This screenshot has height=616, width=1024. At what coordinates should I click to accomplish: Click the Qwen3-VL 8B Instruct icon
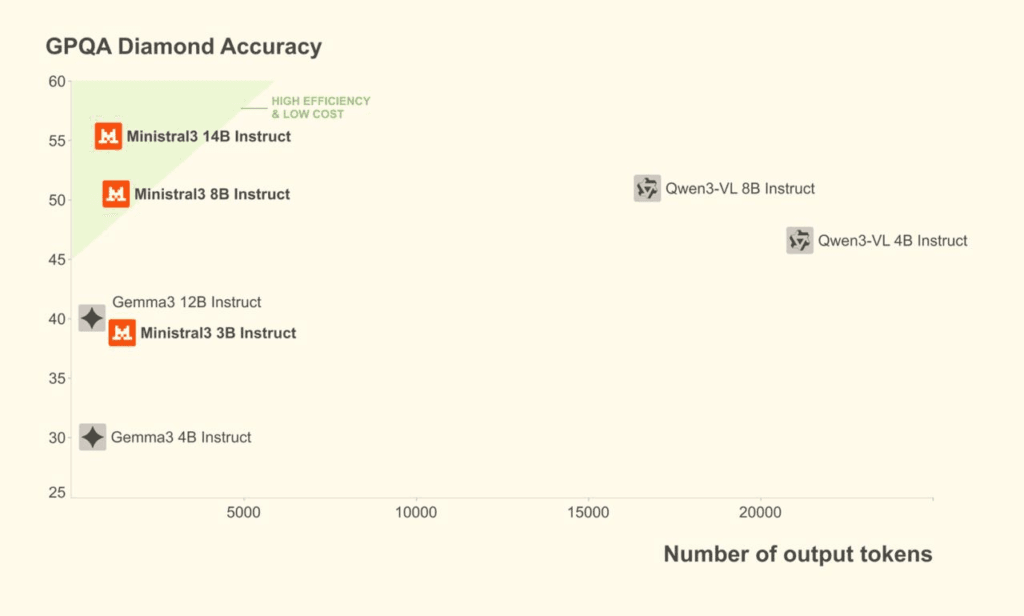pos(647,188)
